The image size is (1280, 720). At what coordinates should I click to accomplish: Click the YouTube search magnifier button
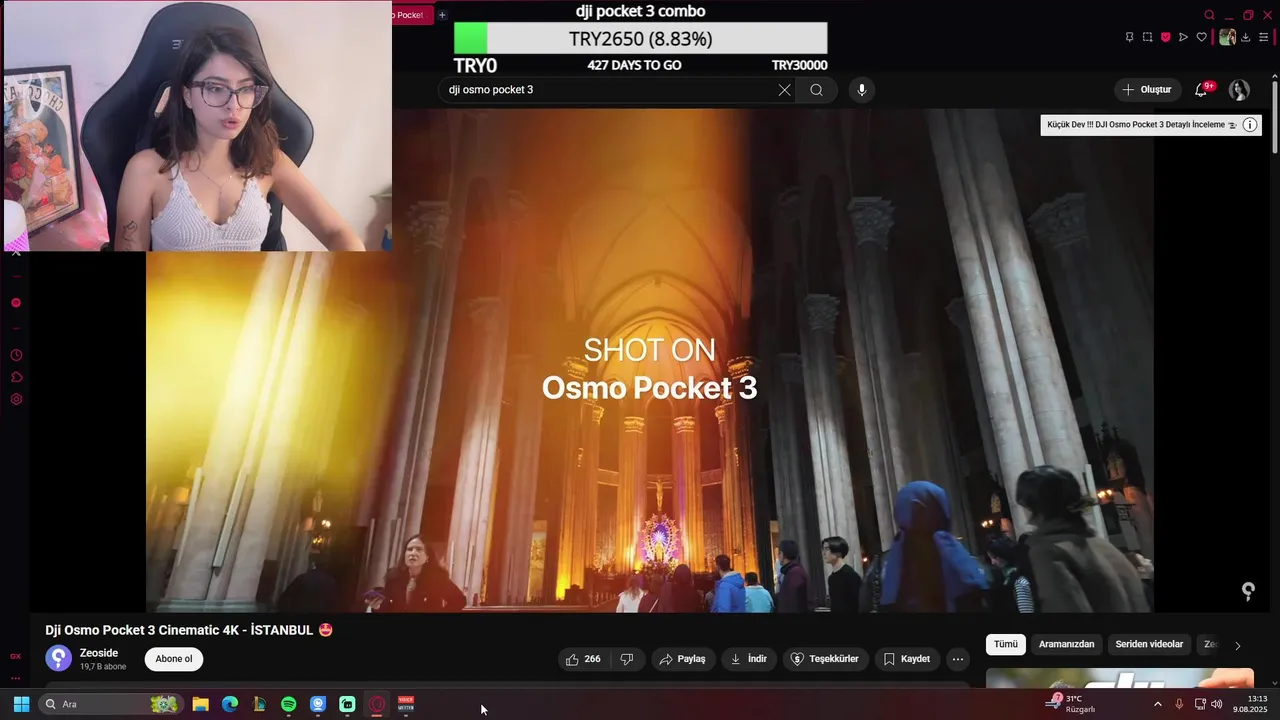pos(816,90)
